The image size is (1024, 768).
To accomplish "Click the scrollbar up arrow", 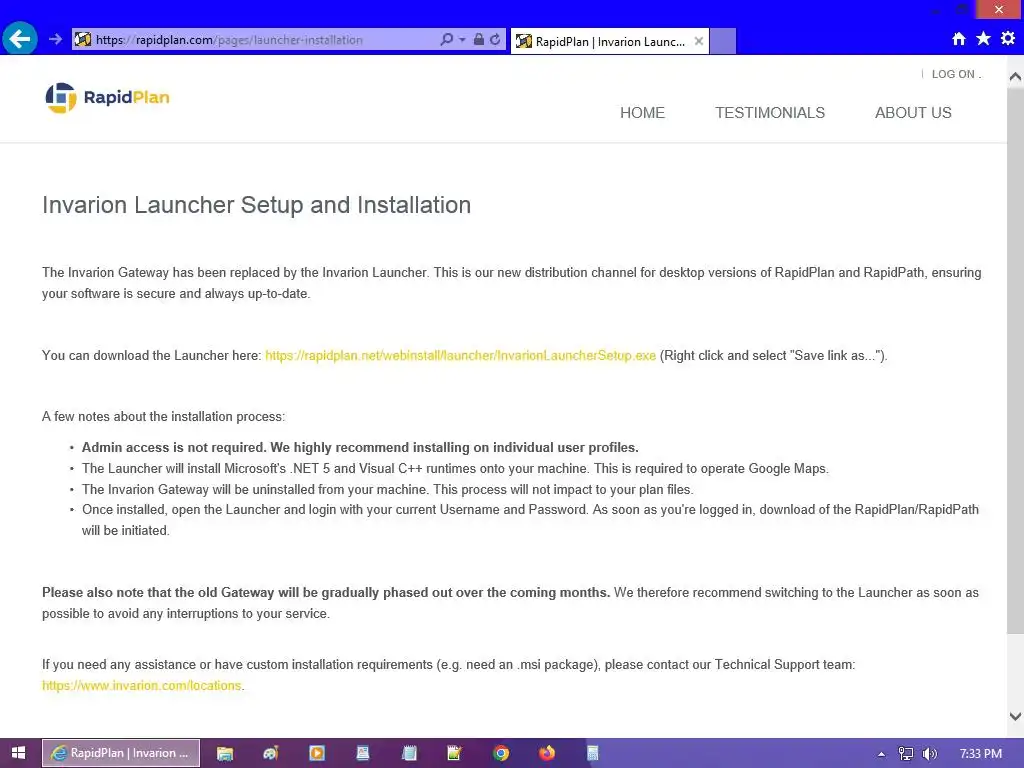I will coord(1015,76).
